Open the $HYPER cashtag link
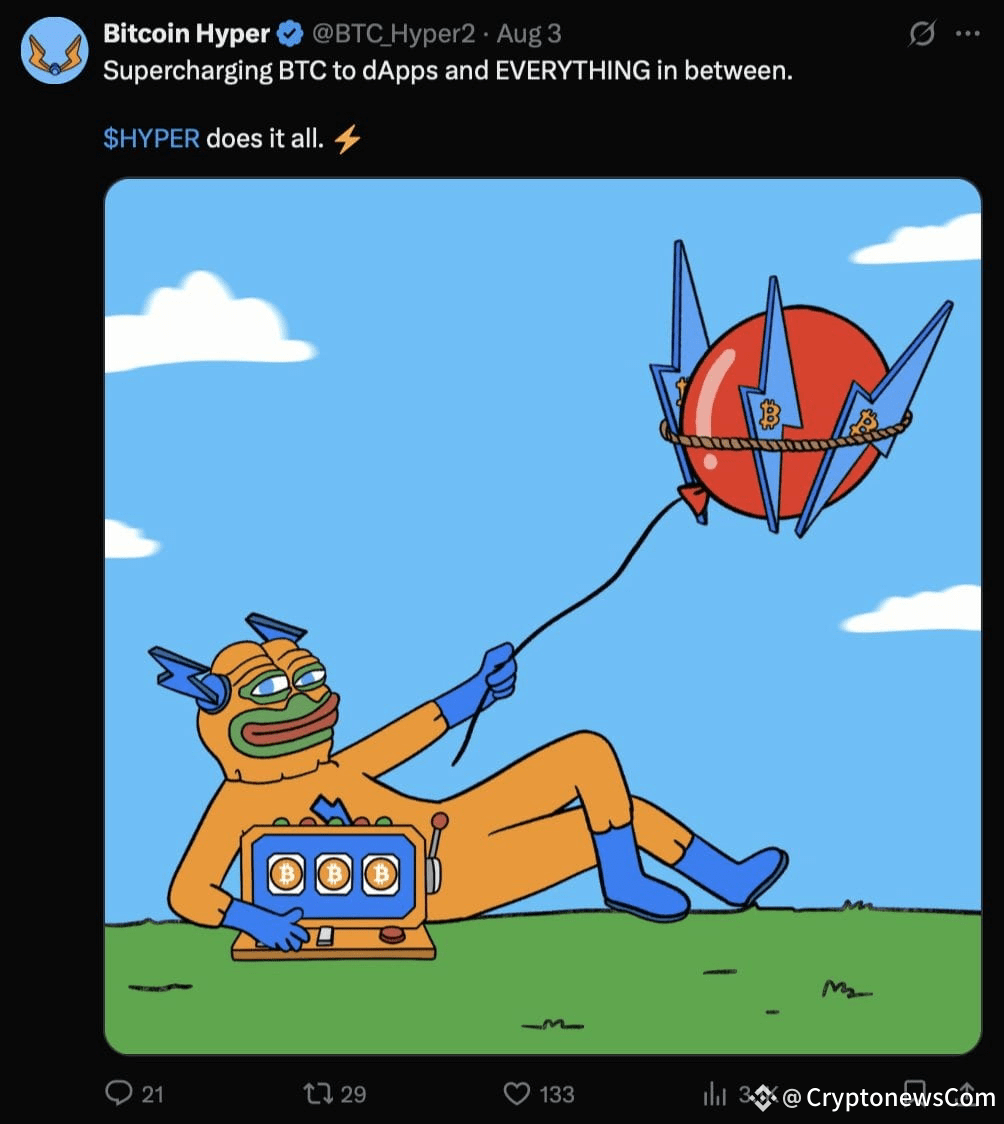Screen dimensions: 1004x1124 click(151, 138)
